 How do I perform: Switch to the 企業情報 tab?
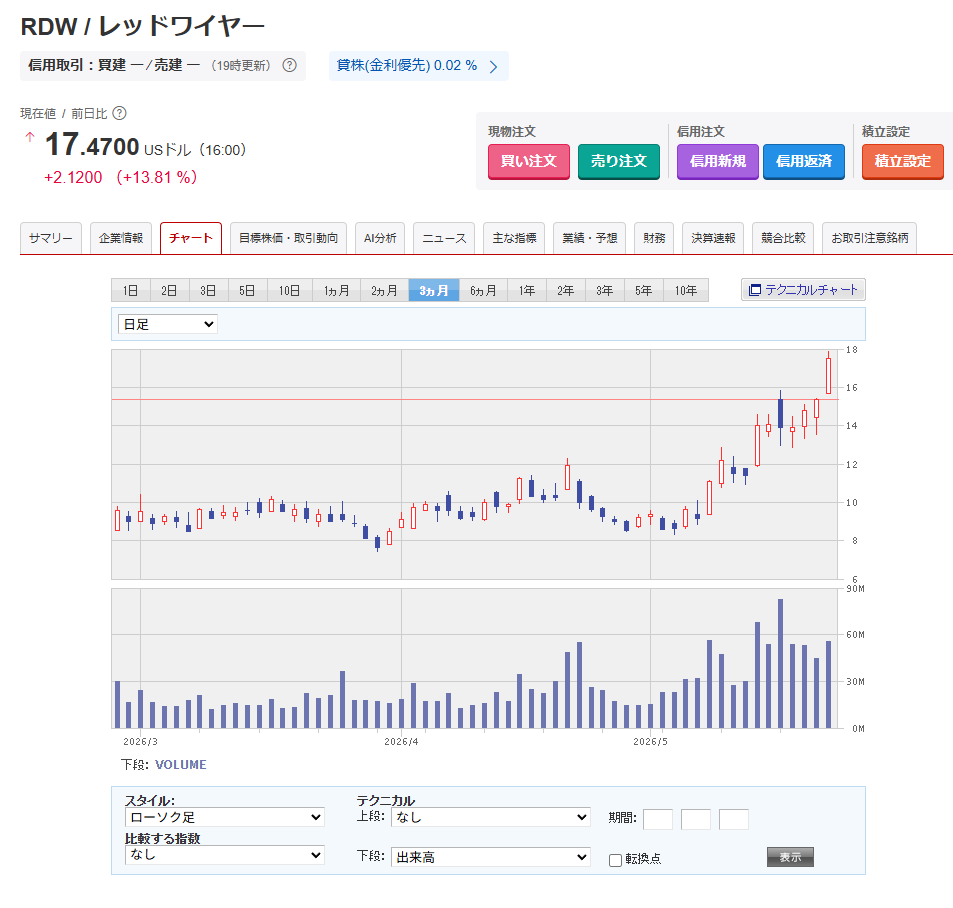[x=121, y=238]
